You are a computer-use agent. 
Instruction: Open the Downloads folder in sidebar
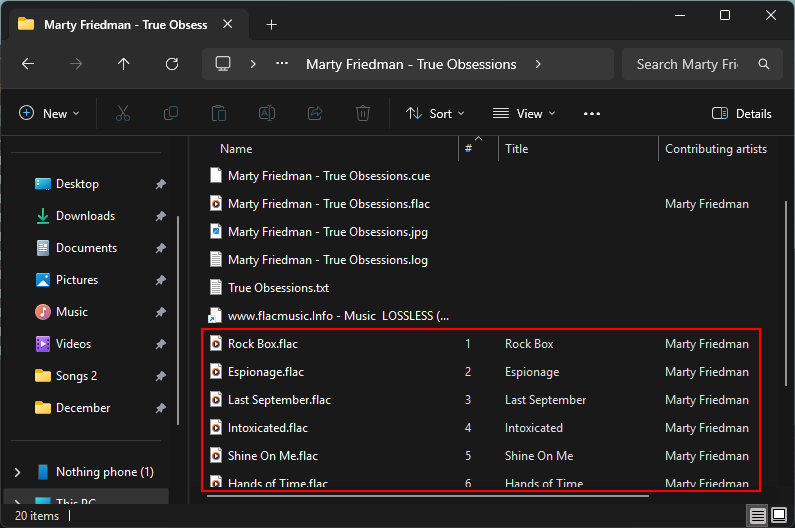point(85,216)
